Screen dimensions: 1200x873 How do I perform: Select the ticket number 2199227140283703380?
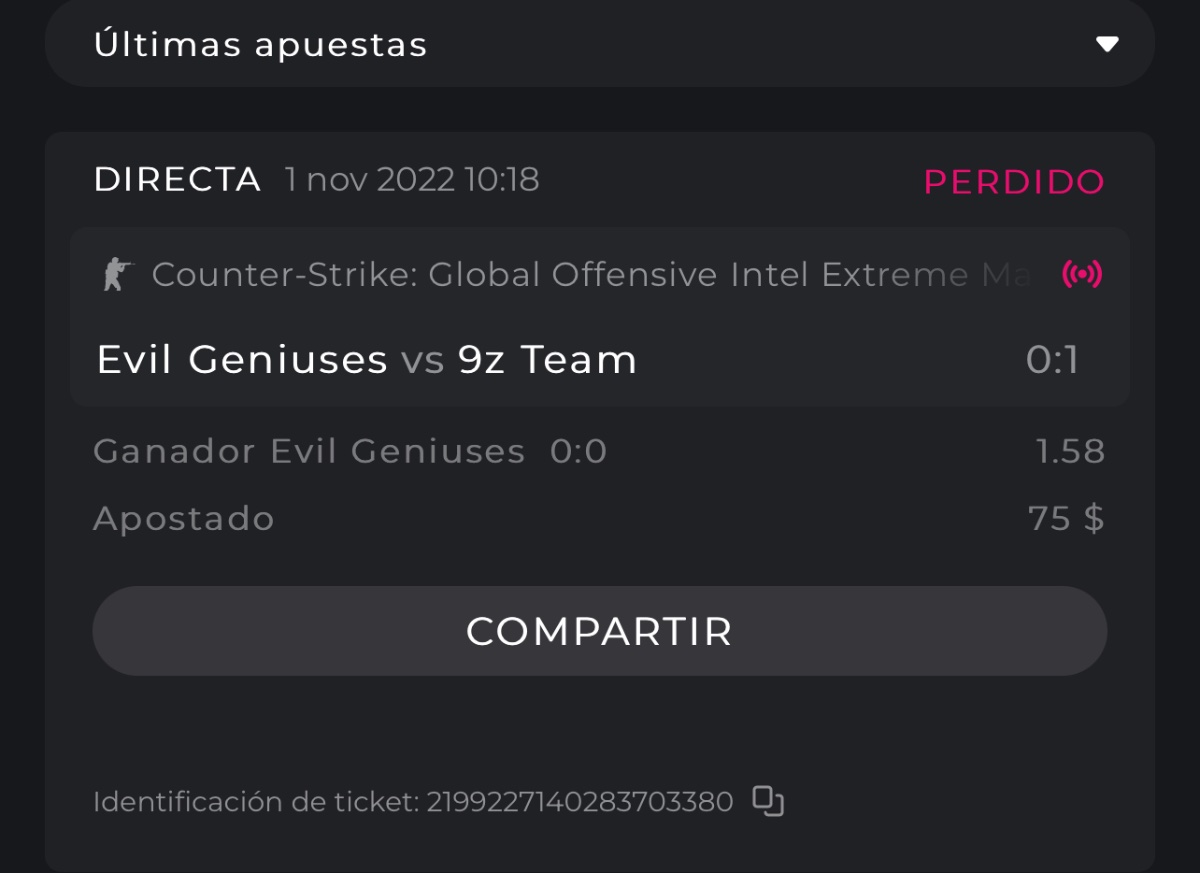pyautogui.click(x=580, y=801)
